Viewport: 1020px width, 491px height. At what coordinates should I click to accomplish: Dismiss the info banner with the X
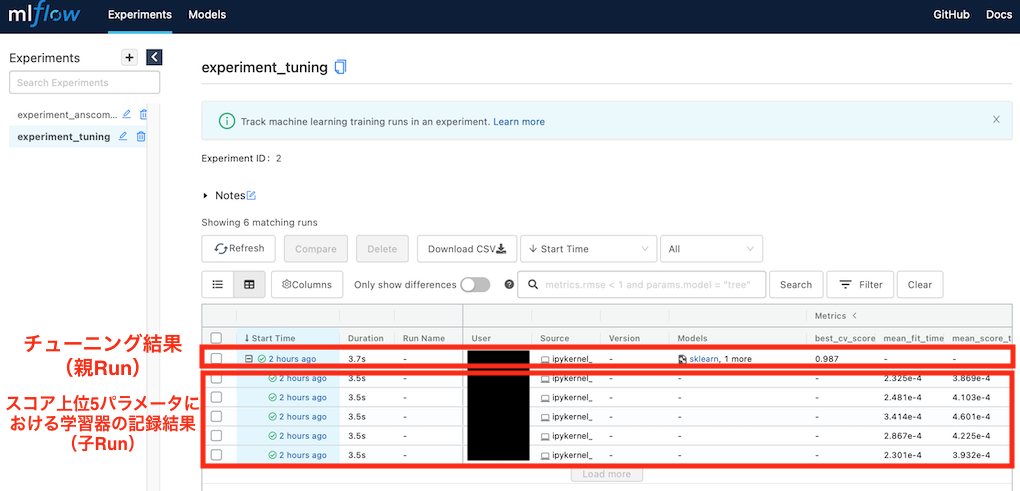click(x=996, y=120)
